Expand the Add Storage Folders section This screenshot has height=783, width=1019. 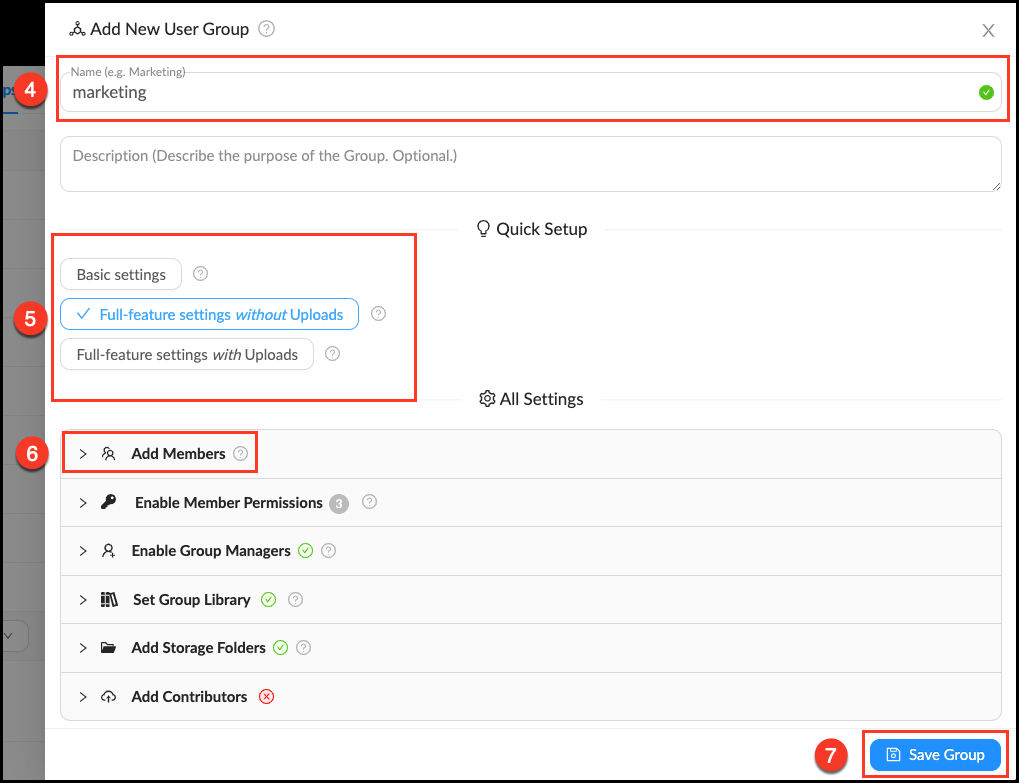(198, 648)
